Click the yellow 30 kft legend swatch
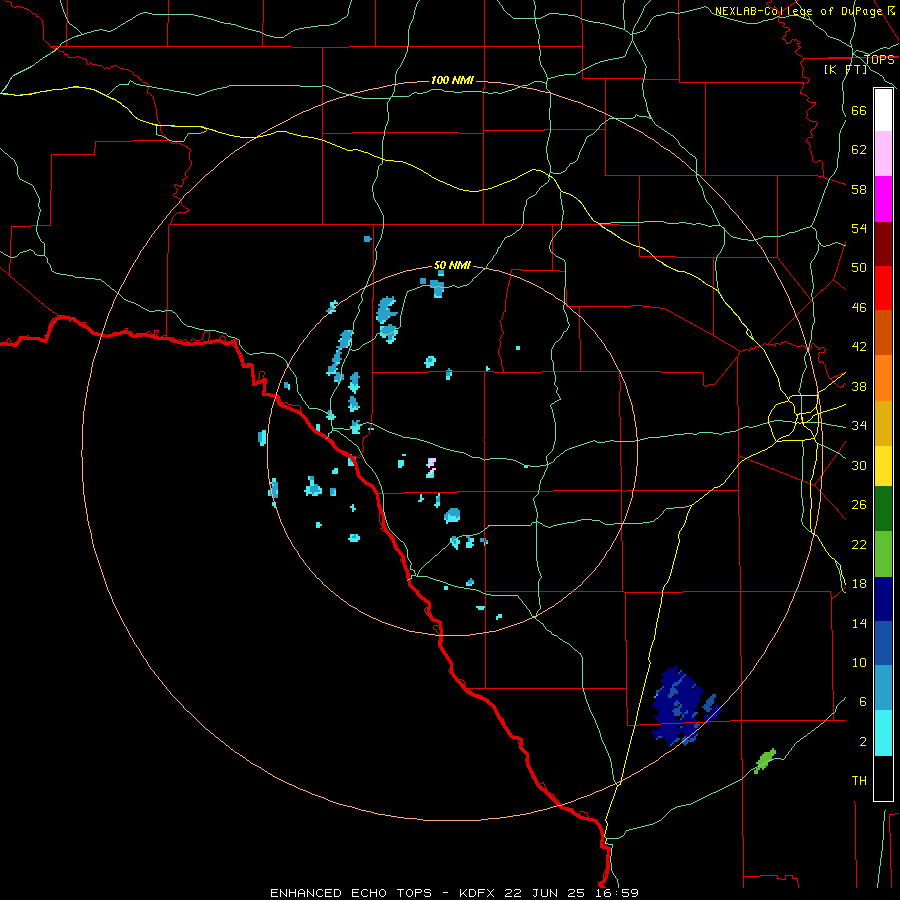The image size is (900, 900). [883, 466]
